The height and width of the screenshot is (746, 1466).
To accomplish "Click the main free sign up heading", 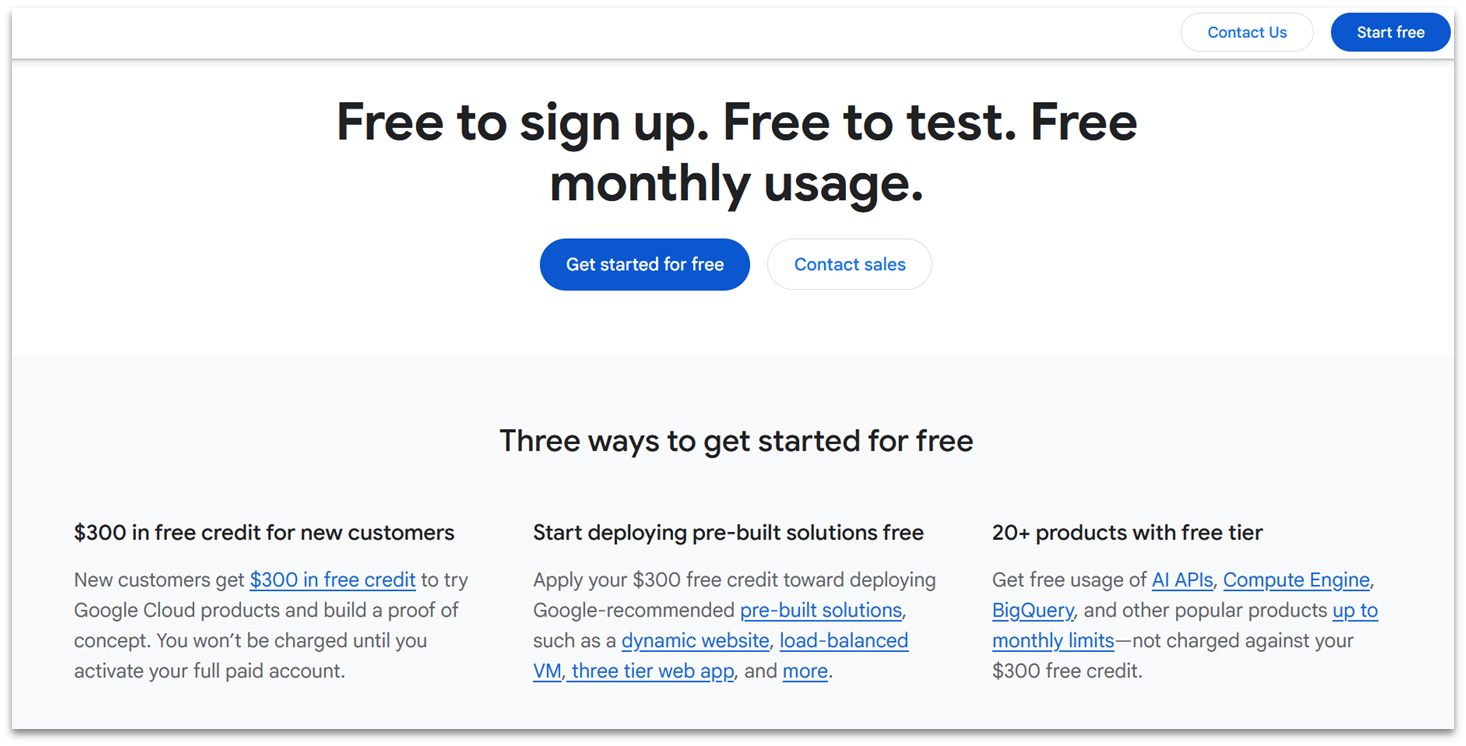I will (x=736, y=152).
